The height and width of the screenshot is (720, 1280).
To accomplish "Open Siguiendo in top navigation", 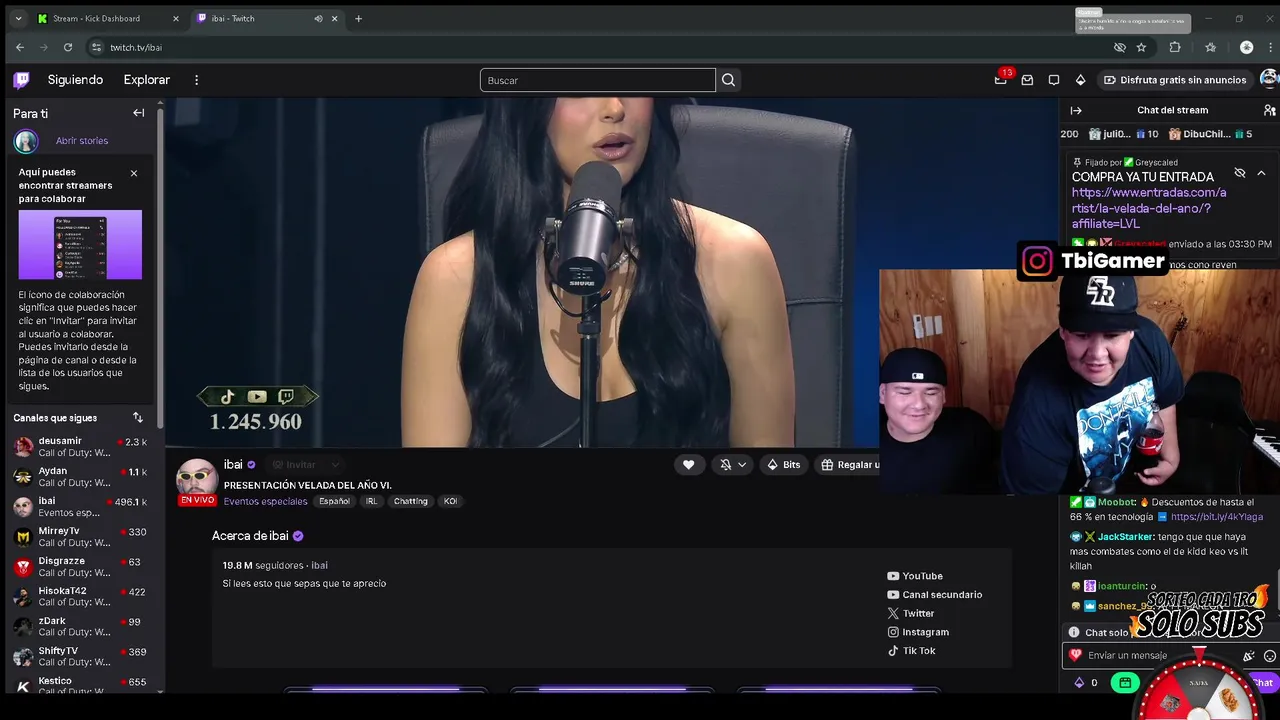I will [75, 80].
